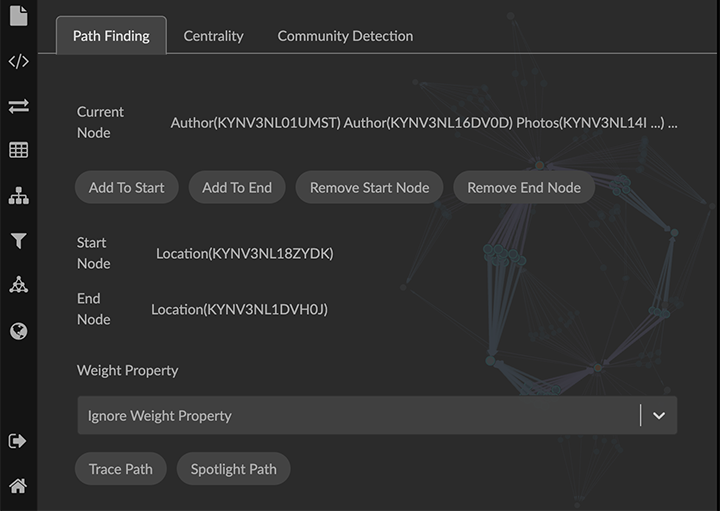Click the Remove End Node button
The image size is (720, 511).
coord(524,188)
